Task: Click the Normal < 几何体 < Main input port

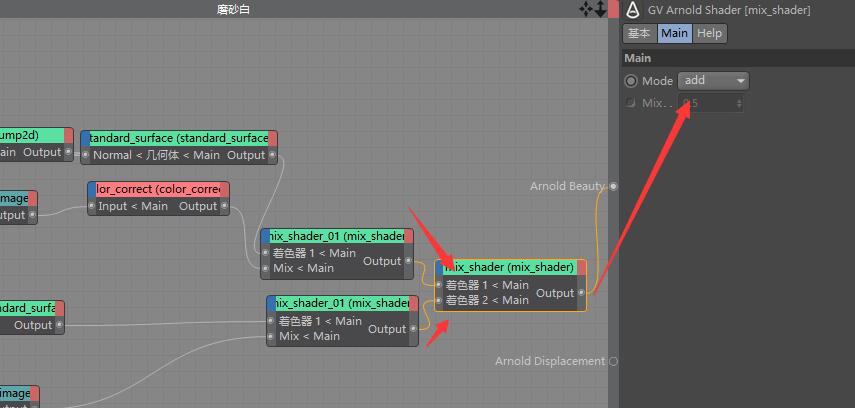Action: click(86, 155)
